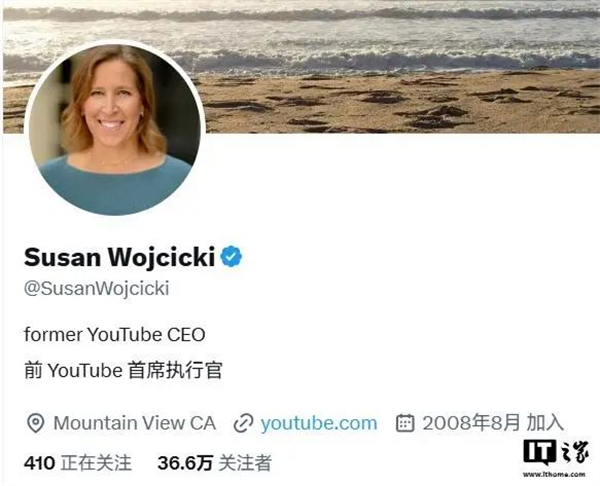The width and height of the screenshot is (600, 486).
Task: Open the 410 following list
Action: (x=78, y=463)
